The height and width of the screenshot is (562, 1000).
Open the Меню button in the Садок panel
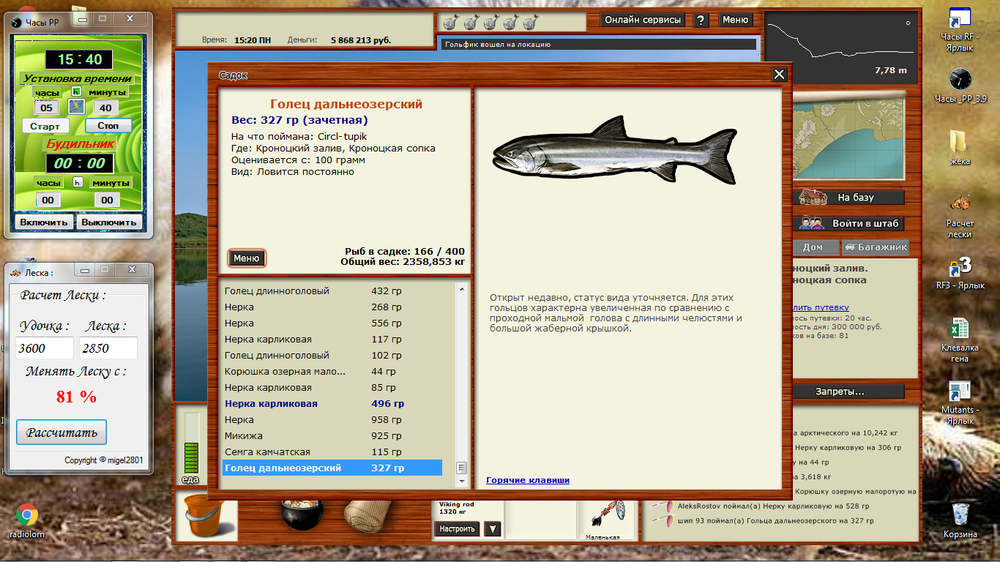246,258
